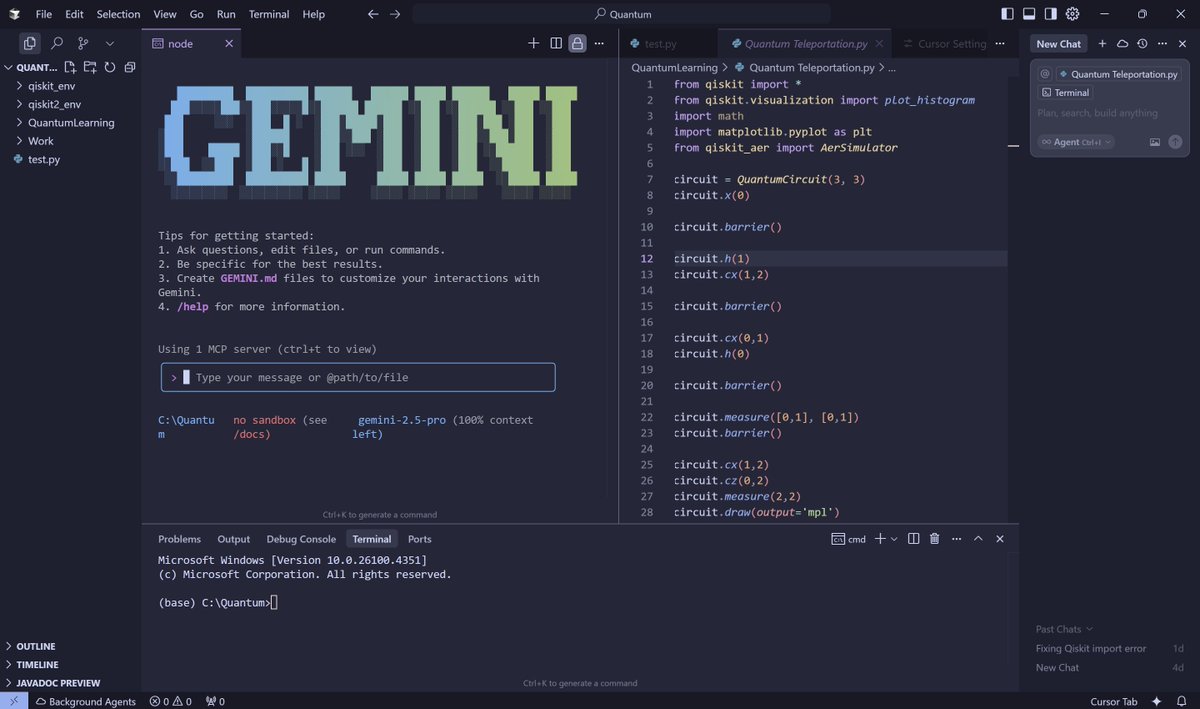
Task: Toggle primary sidebar layout icon
Action: [x=1007, y=14]
